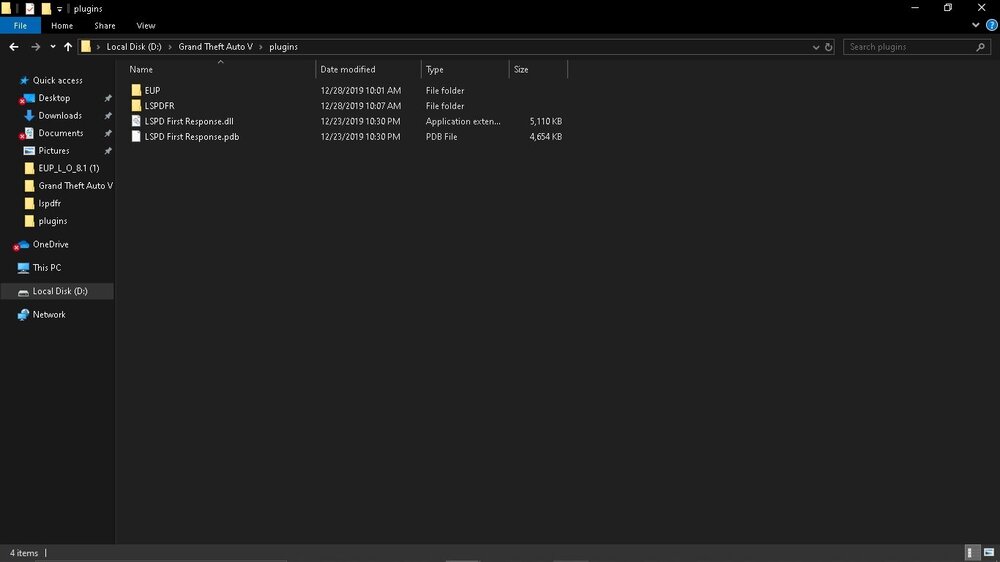Select the OneDrive cloud icon
Screen dimensions: 1000x562
coord(23,244)
